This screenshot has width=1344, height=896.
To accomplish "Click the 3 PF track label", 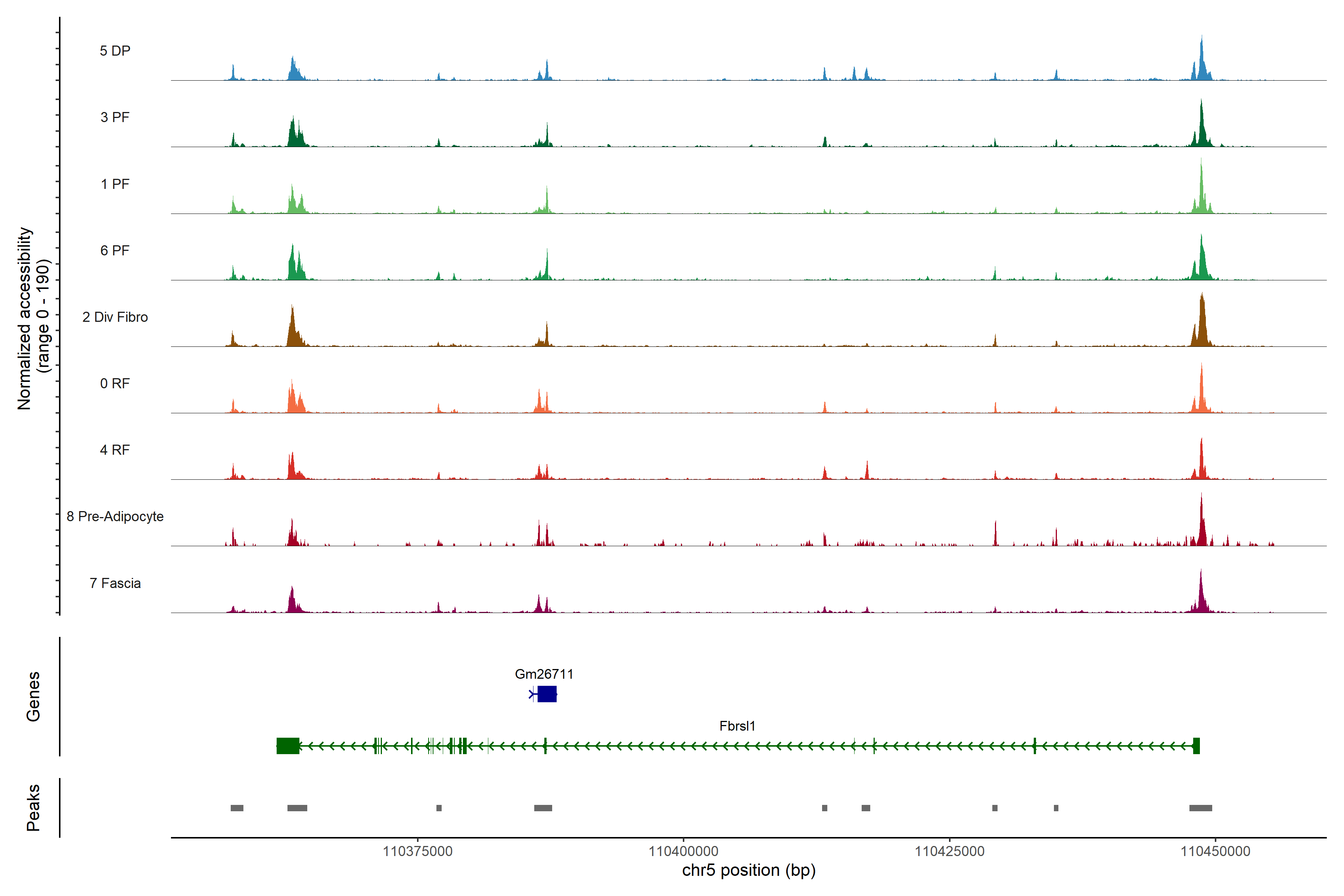I will click(x=115, y=117).
